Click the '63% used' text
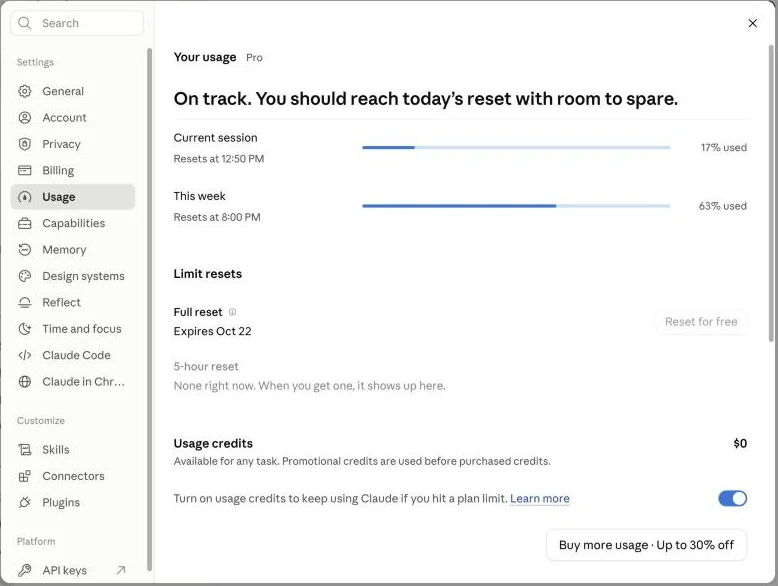778x586 pixels. [x=722, y=206]
